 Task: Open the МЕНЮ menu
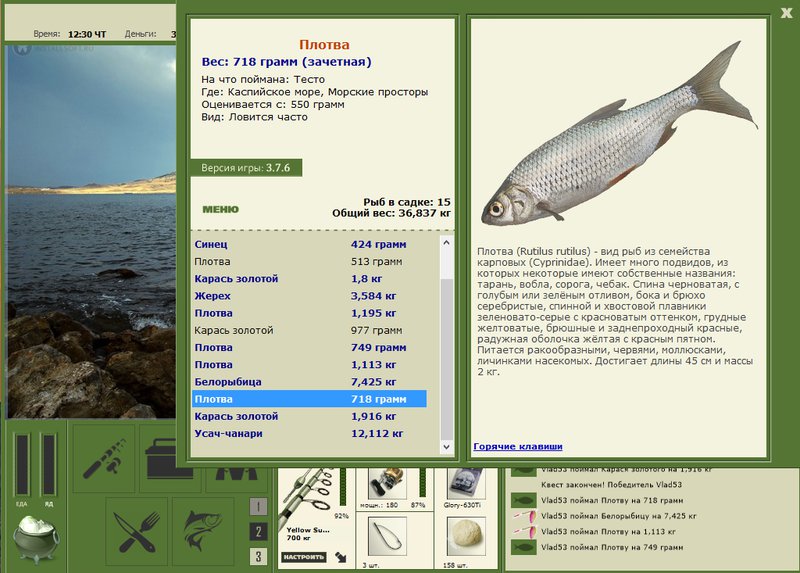[x=220, y=209]
